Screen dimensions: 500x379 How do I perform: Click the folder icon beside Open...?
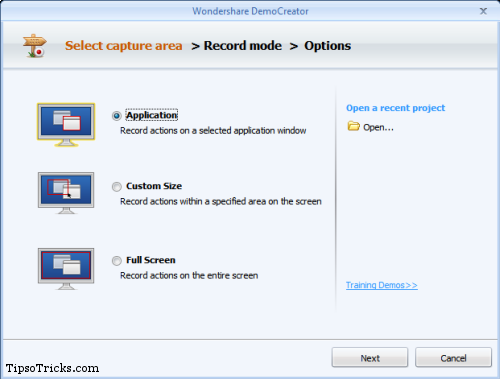353,127
